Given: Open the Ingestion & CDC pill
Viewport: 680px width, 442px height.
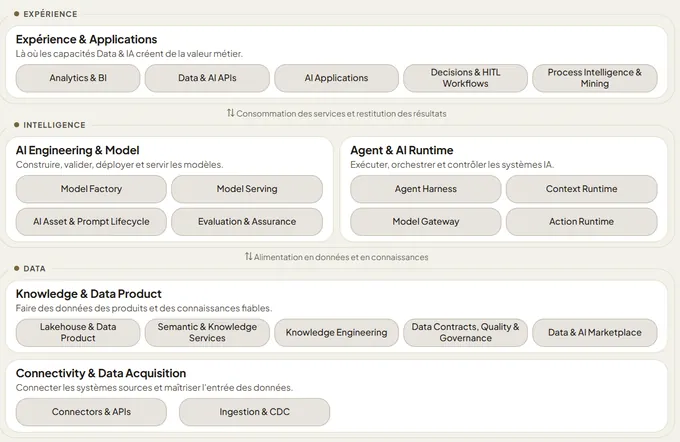Looking at the screenshot, I should (x=255, y=412).
